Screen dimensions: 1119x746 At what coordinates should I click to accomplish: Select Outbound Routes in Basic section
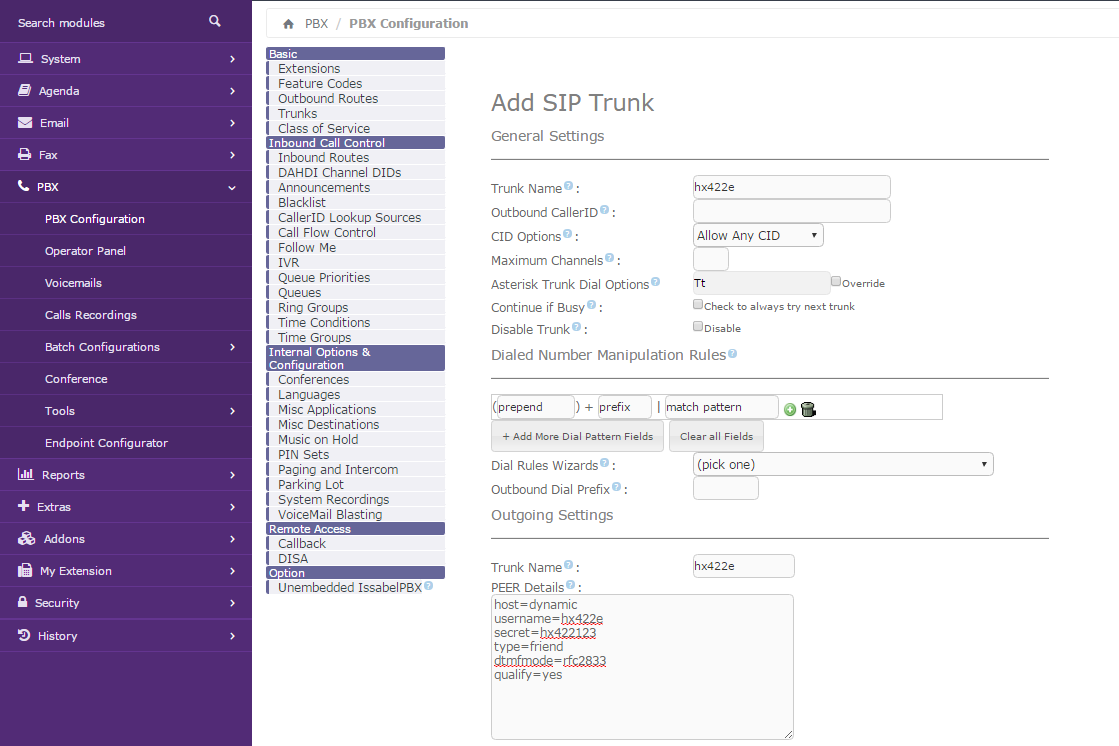pos(328,99)
